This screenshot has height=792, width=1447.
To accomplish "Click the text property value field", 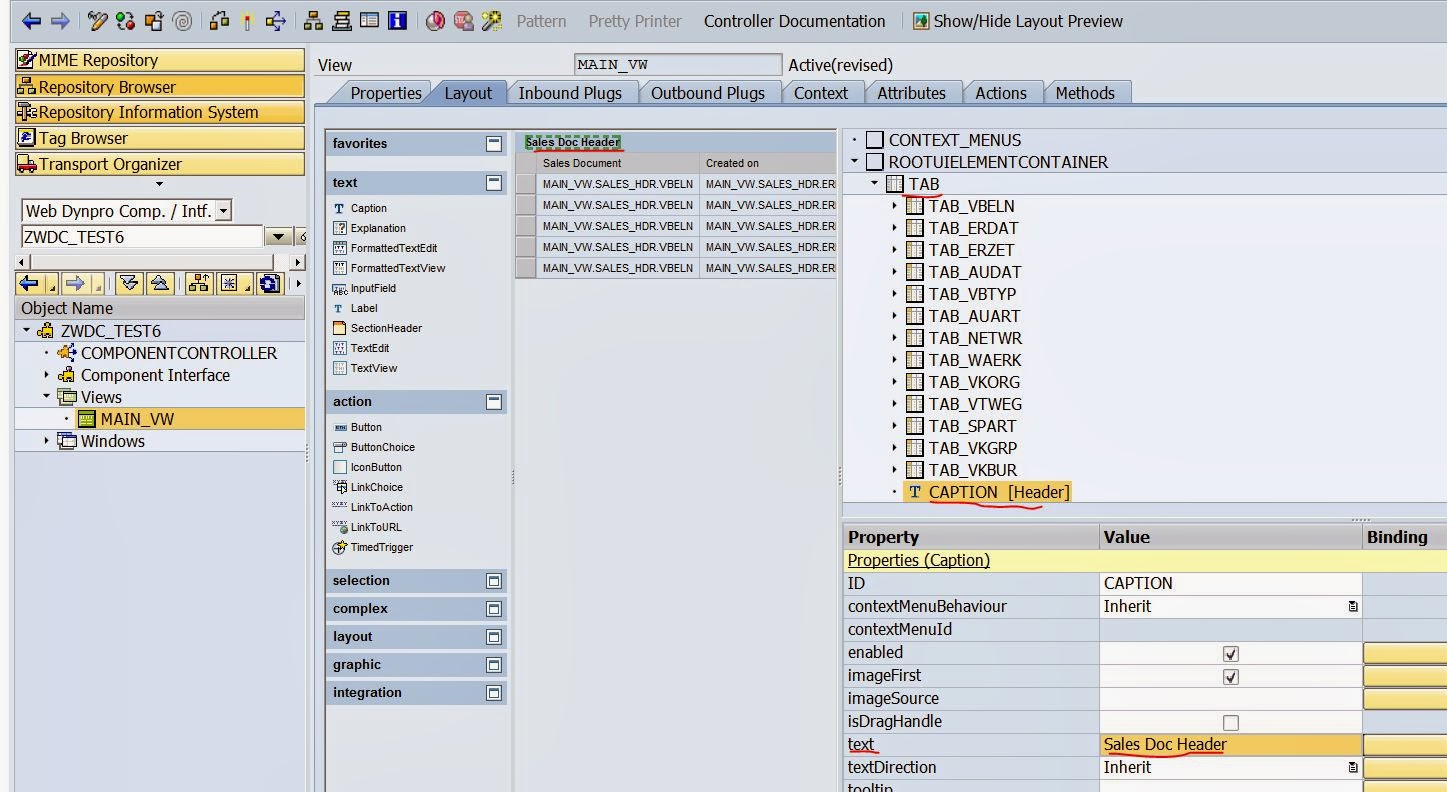I will 1229,745.
